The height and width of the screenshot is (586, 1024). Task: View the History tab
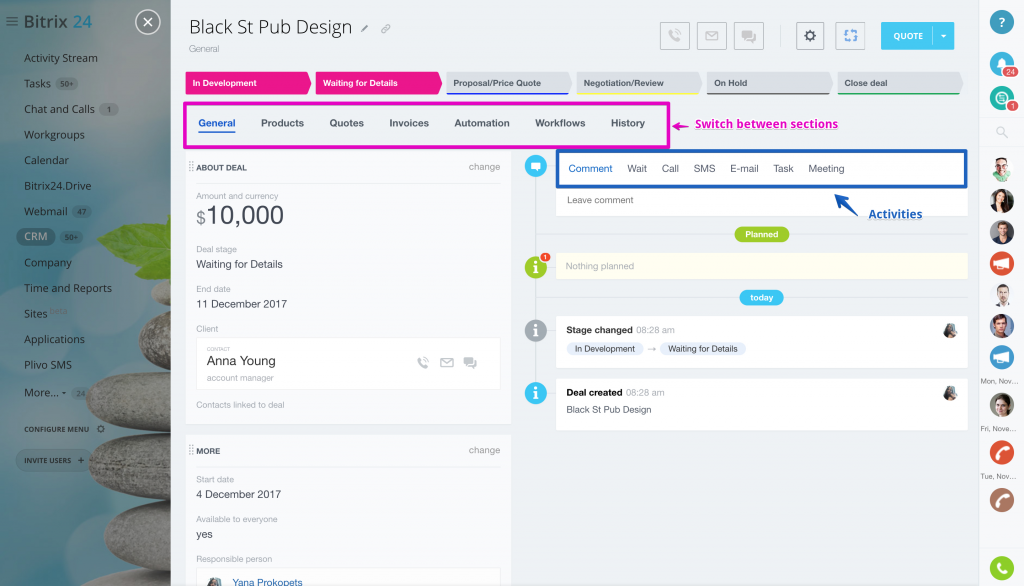coord(628,123)
